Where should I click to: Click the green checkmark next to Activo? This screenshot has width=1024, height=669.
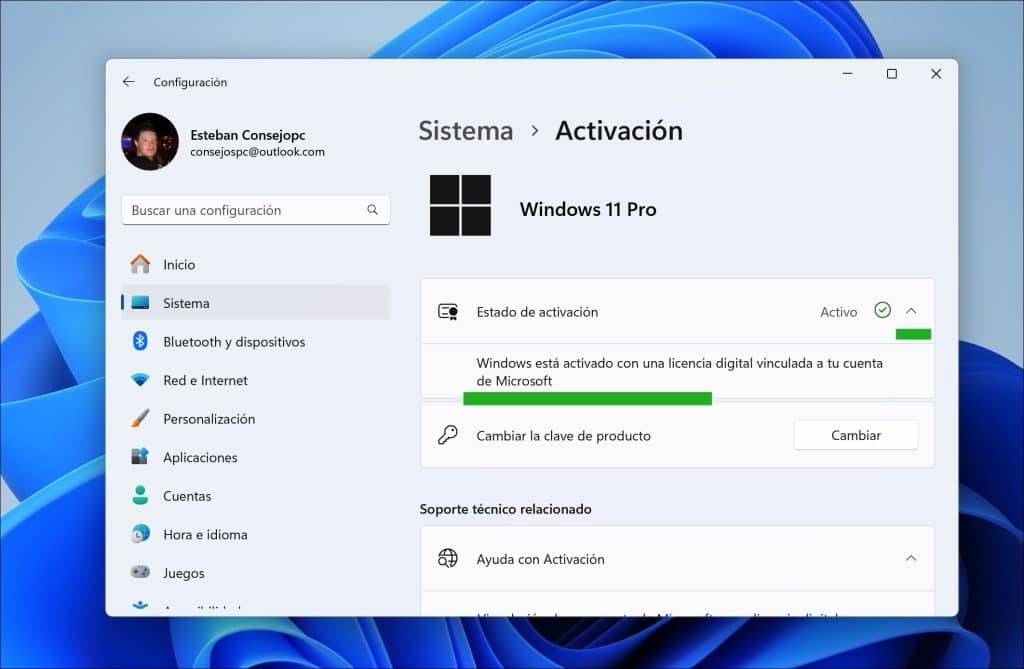(x=882, y=310)
